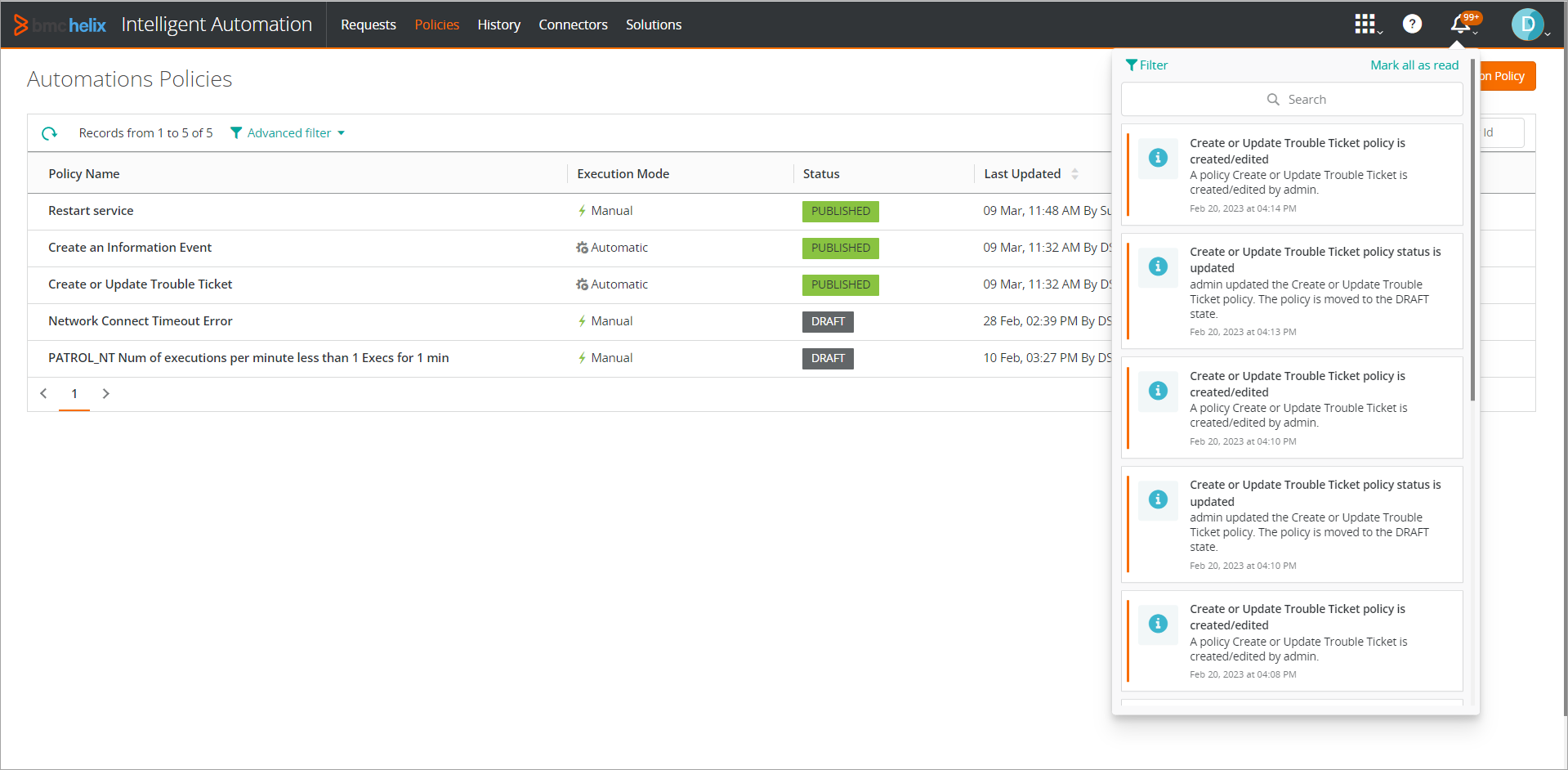Screen dimensions: 1568x770
Task: Go to previous page arrow
Action: point(43,393)
